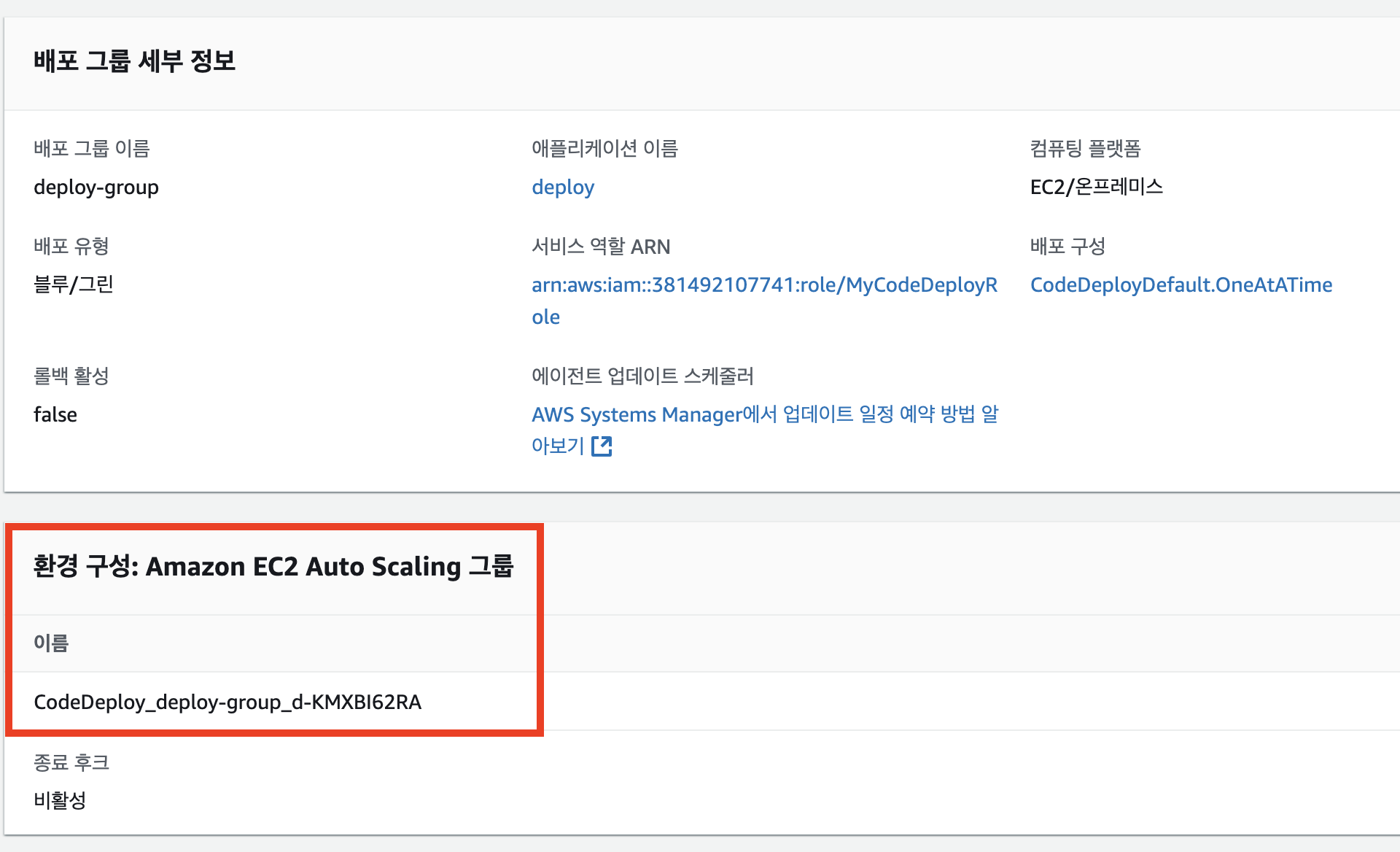Click the 배포 그룹 세부 정보 heading

point(135,61)
